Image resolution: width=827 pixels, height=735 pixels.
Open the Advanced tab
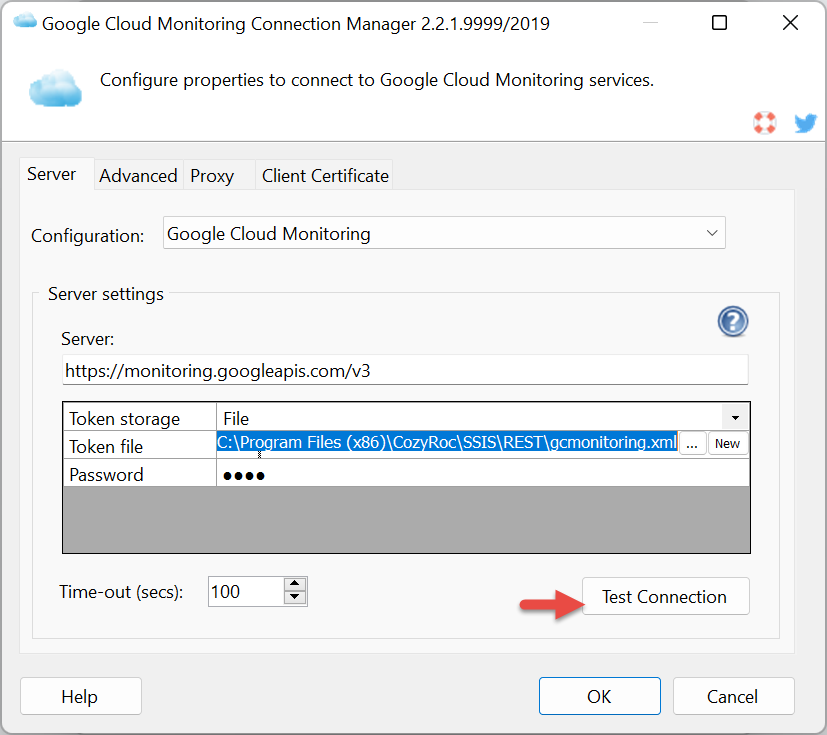coord(138,176)
